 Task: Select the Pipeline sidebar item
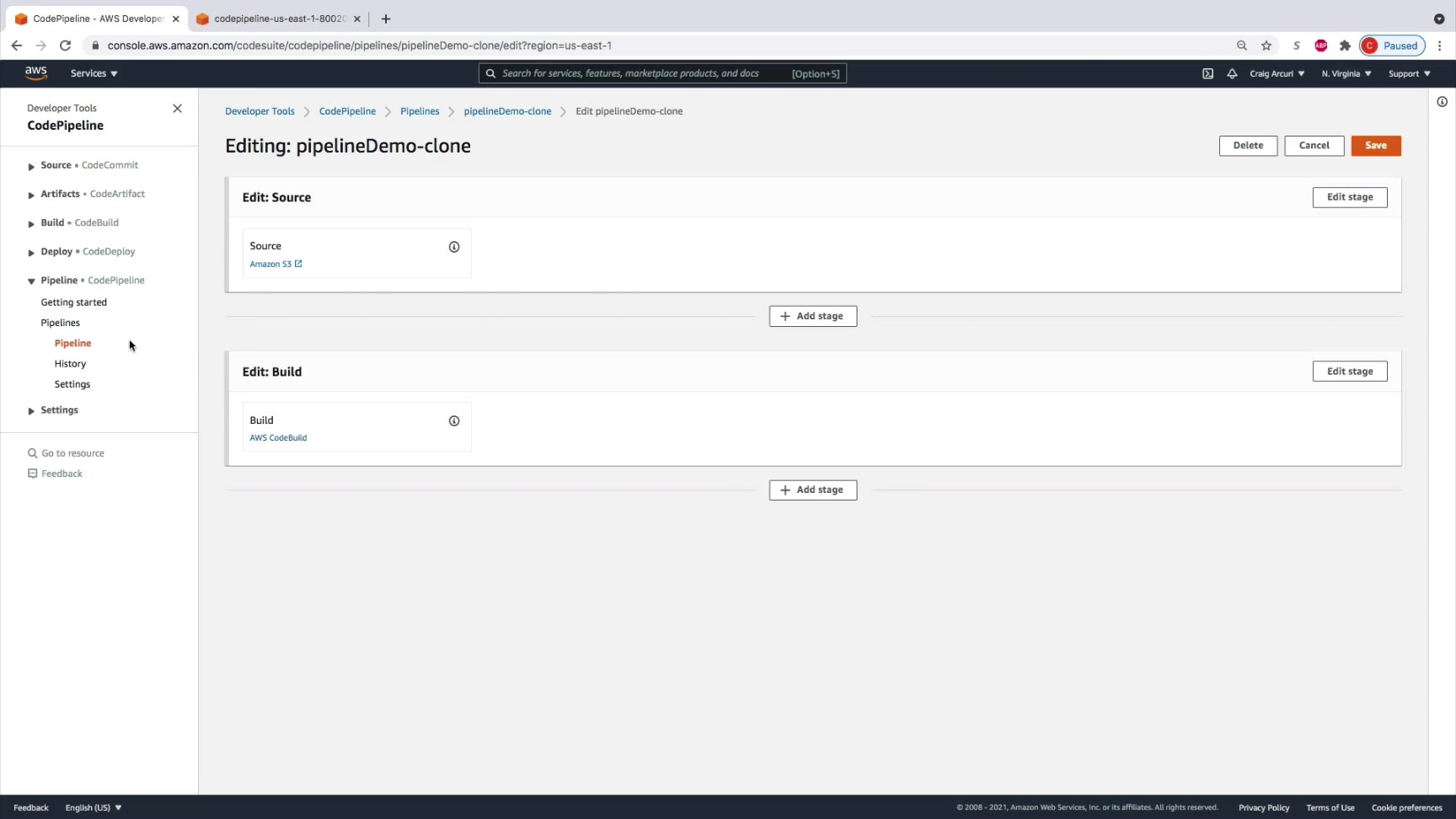point(73,343)
